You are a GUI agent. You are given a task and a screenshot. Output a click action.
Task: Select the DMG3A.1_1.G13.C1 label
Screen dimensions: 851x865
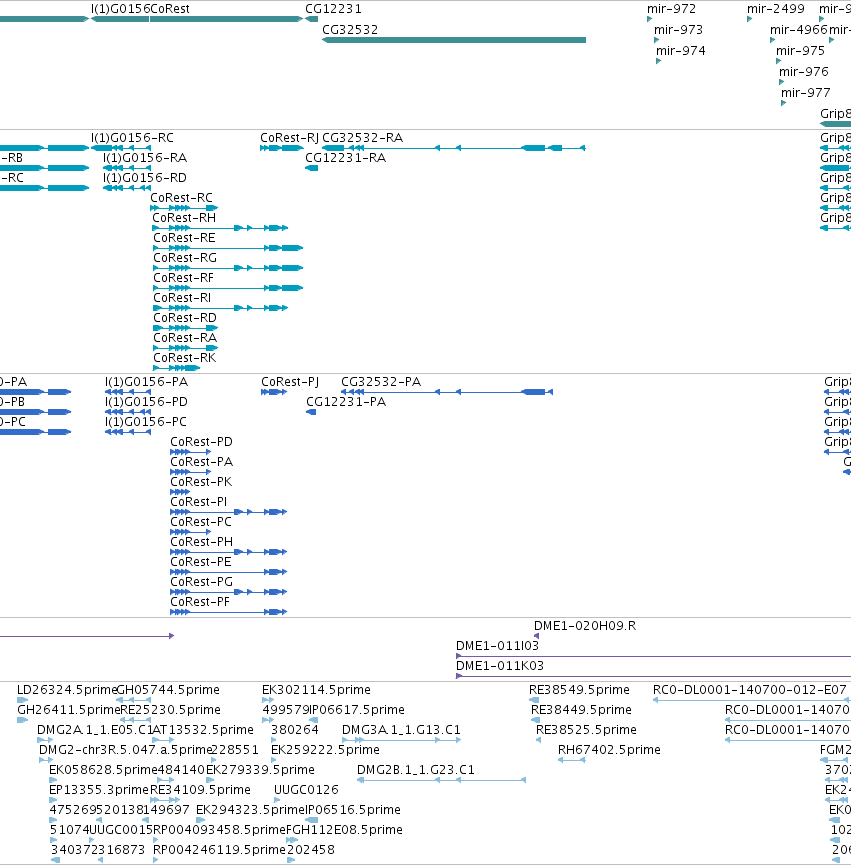pos(401,729)
